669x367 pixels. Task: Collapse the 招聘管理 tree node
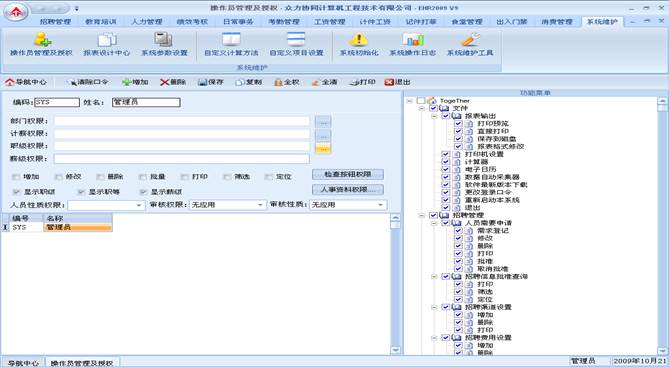point(422,216)
